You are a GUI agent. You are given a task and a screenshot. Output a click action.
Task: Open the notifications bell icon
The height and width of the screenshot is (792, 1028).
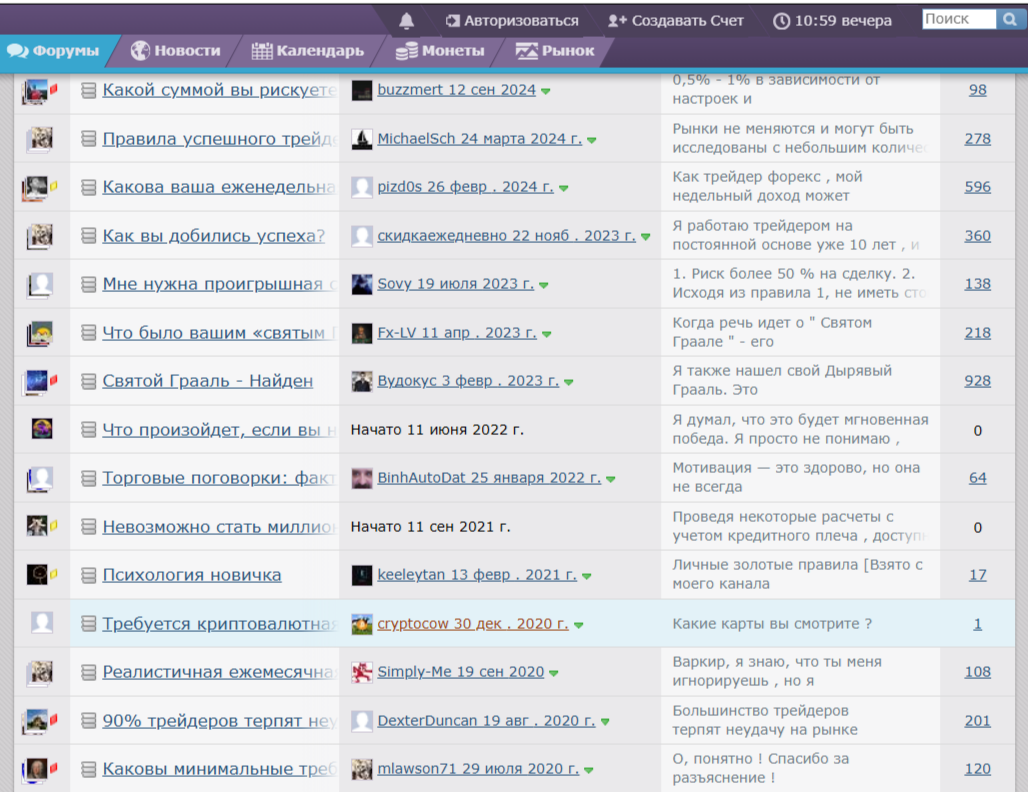(406, 20)
